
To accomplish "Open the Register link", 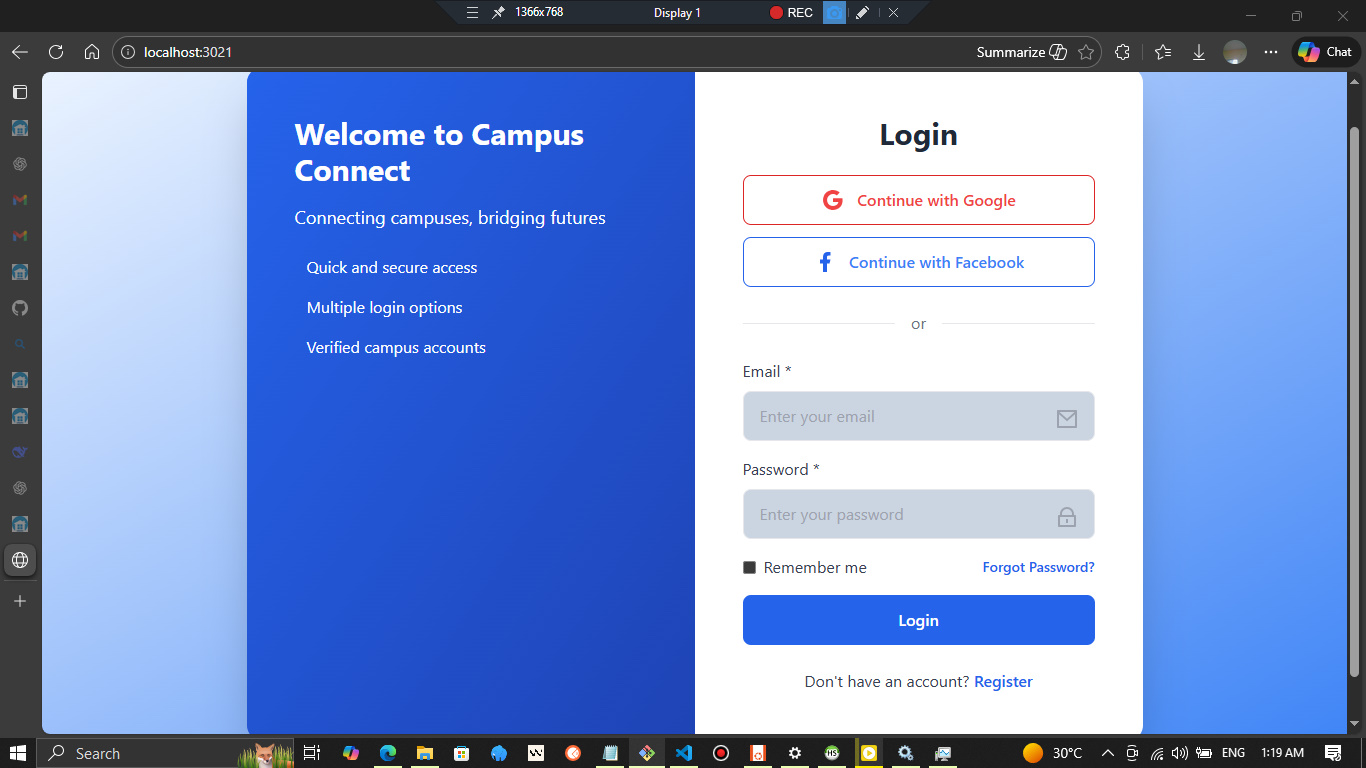I will point(1003,681).
